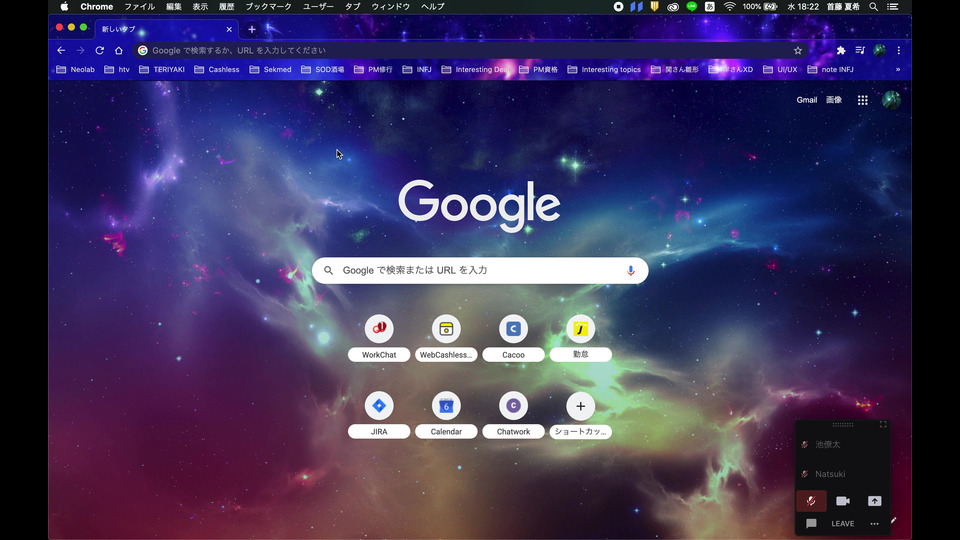This screenshot has width=960, height=540.
Task: Open the Google apps grid
Action: pos(863,100)
